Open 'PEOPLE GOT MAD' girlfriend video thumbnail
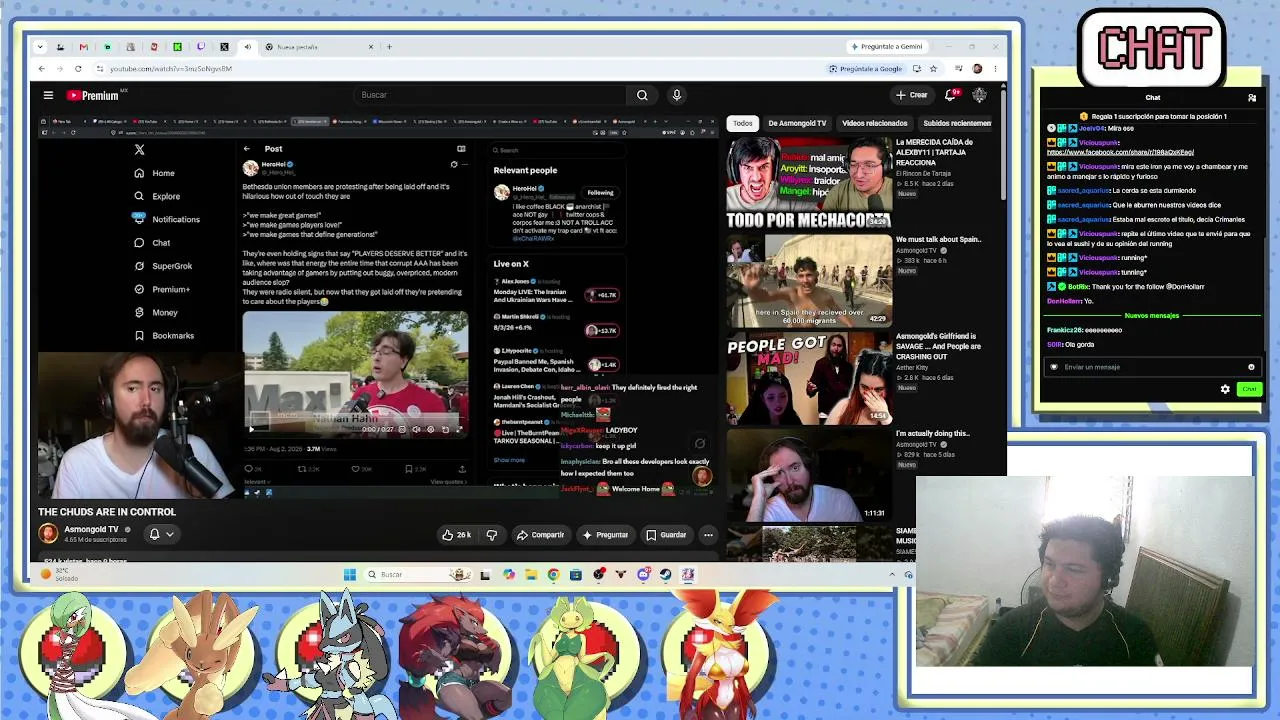Screen dimensions: 1280x720 tap(809, 379)
